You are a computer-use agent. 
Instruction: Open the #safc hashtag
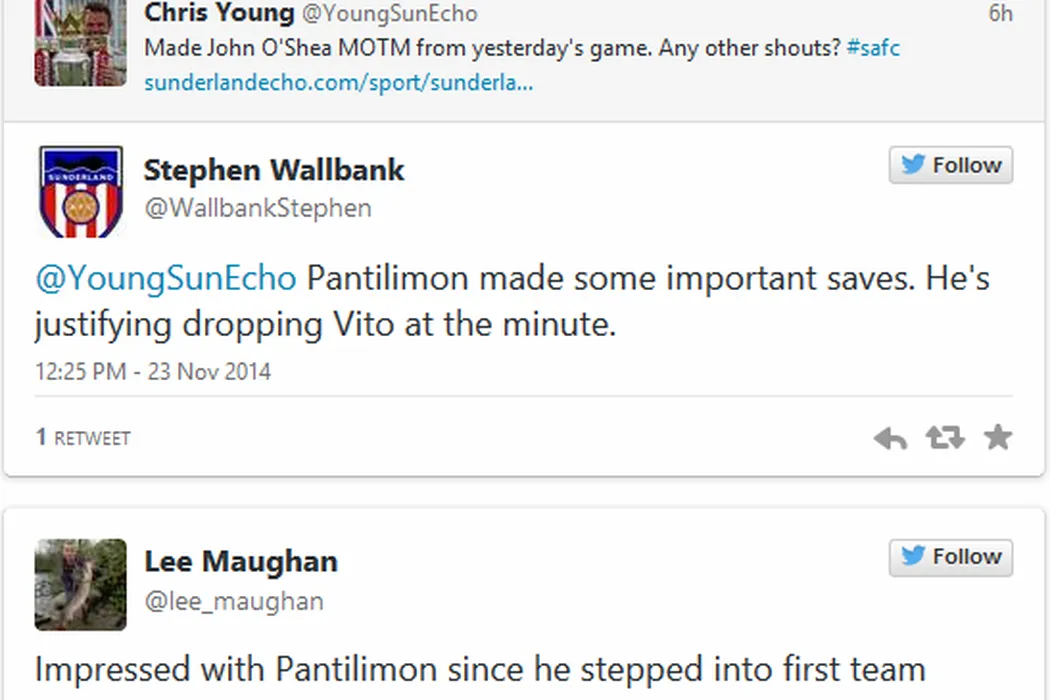tap(873, 47)
